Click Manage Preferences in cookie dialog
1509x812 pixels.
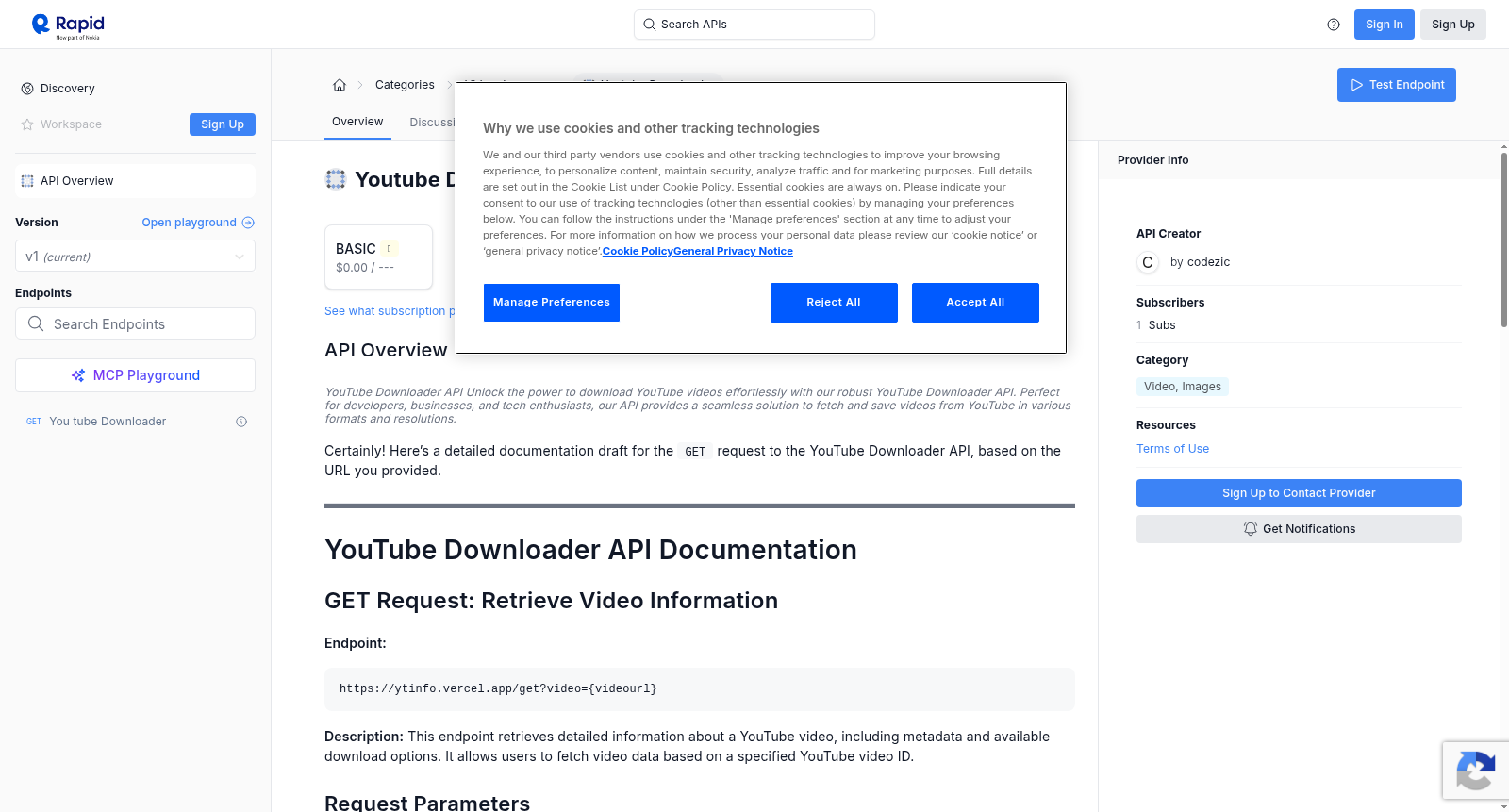pyautogui.click(x=552, y=303)
